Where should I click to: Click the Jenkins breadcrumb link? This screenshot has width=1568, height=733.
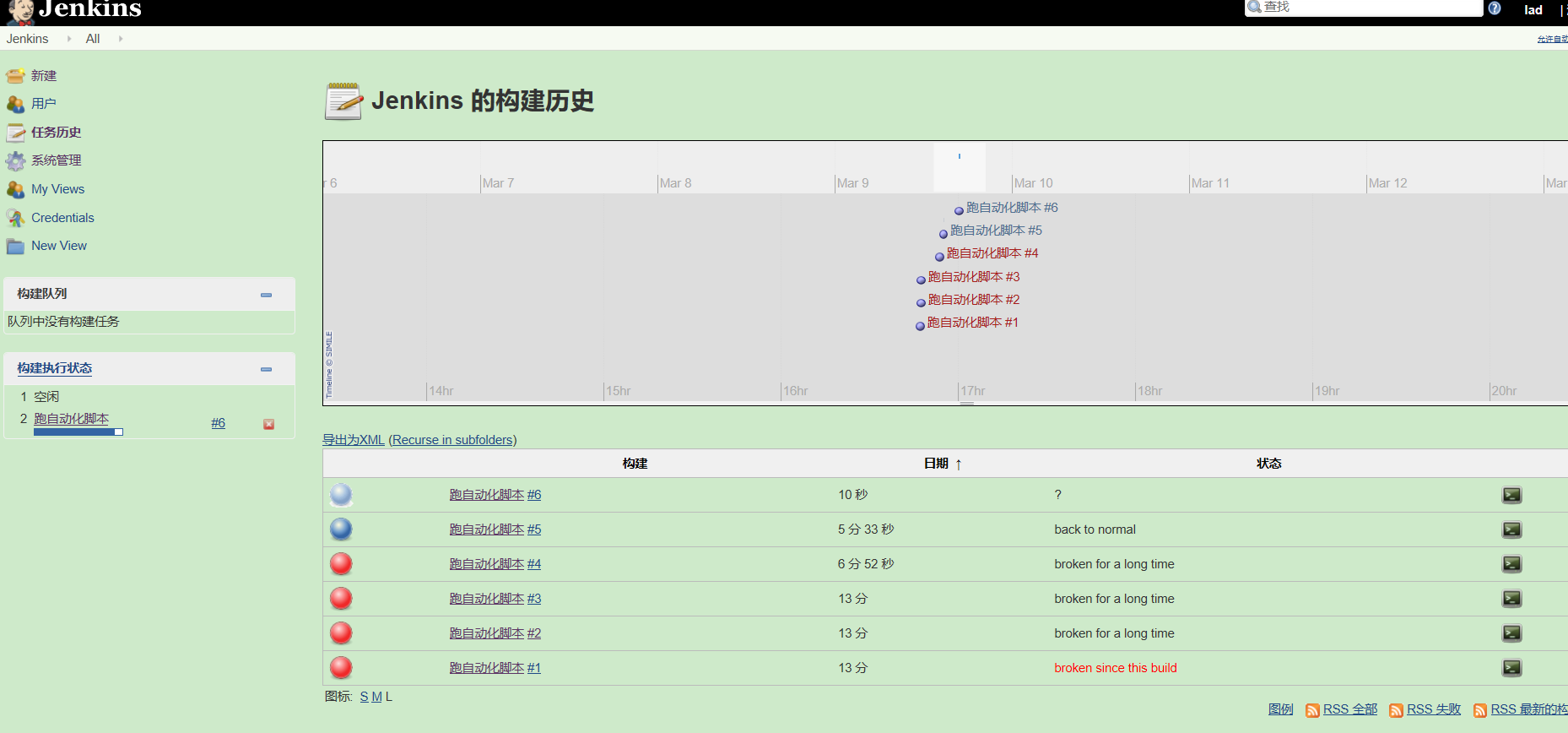[27, 39]
